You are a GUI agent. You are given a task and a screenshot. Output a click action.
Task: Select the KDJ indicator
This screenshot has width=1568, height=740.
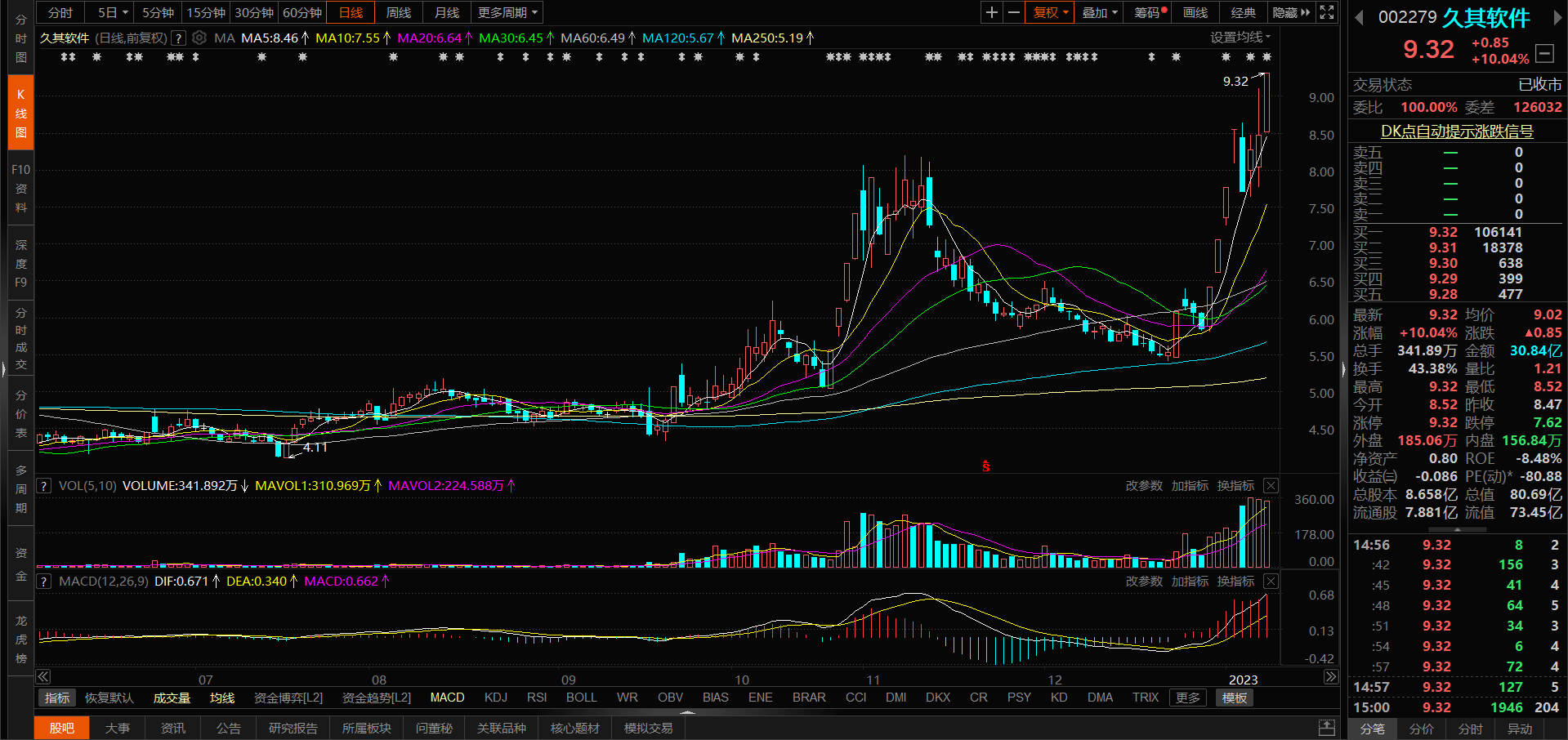(495, 698)
